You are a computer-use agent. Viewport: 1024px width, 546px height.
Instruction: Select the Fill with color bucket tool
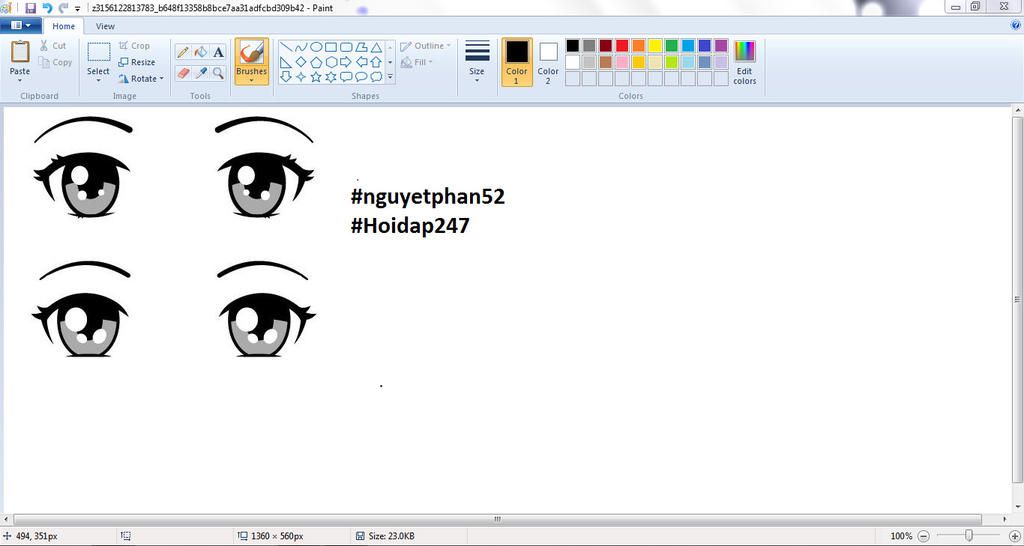point(201,52)
